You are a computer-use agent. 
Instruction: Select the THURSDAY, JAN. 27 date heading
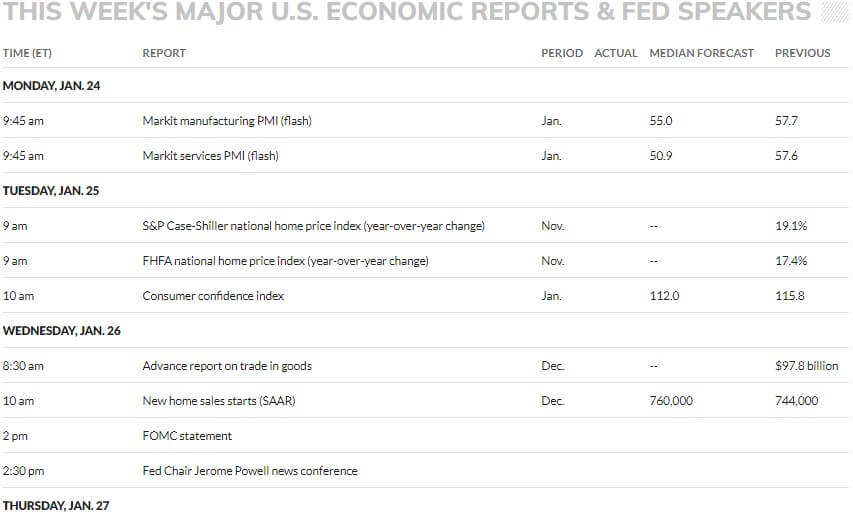click(56, 506)
